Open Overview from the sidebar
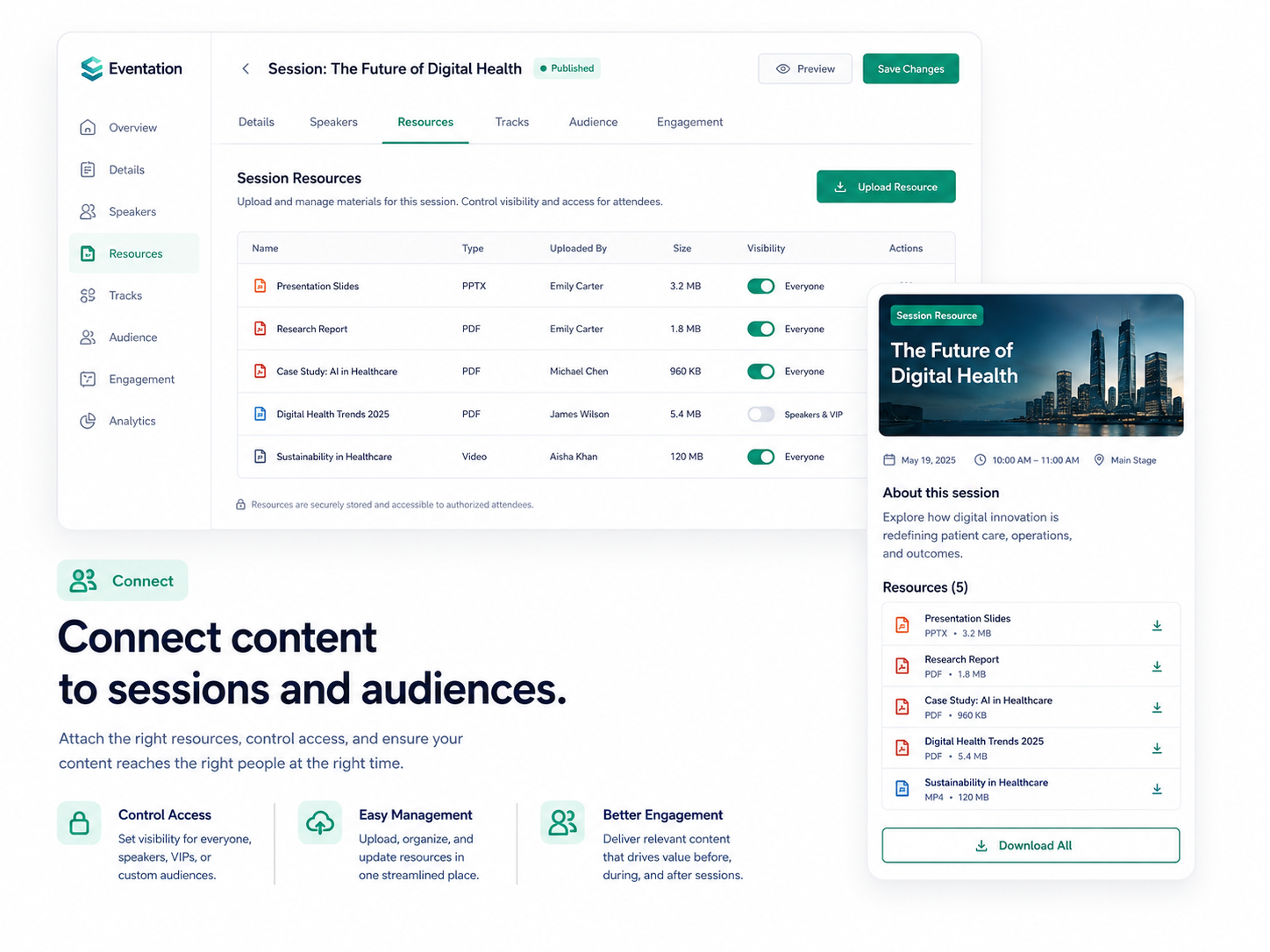 tap(133, 128)
